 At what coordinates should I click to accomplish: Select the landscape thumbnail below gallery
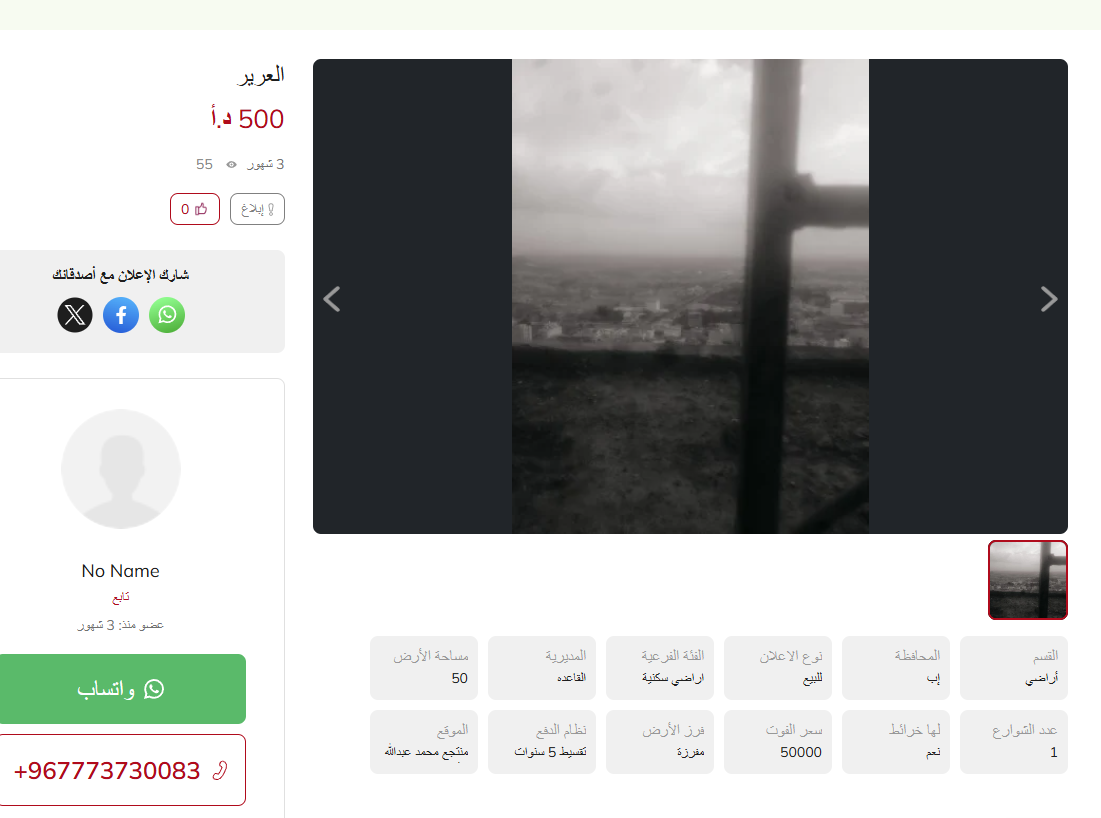(x=1028, y=580)
